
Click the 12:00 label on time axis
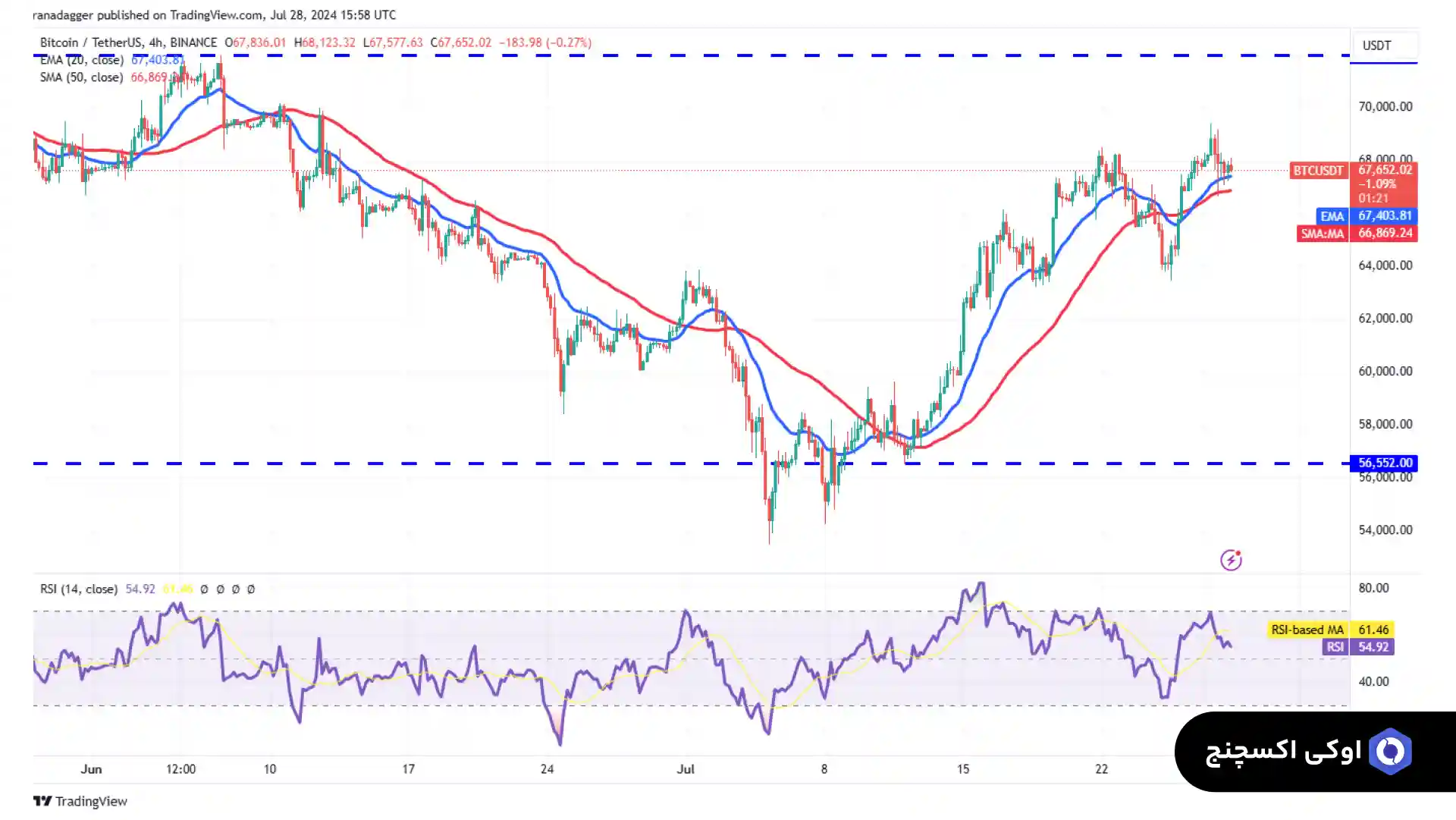pos(180,769)
